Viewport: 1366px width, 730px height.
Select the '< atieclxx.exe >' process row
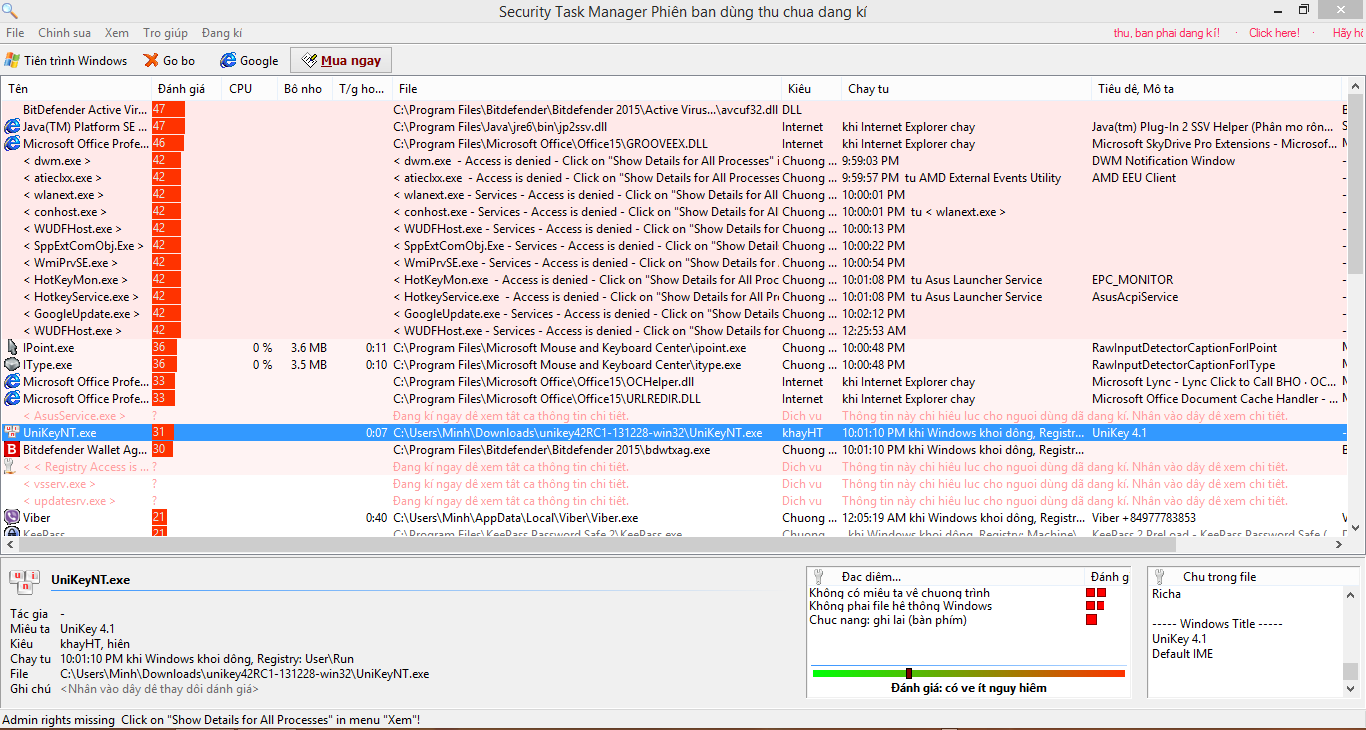tap(674, 178)
